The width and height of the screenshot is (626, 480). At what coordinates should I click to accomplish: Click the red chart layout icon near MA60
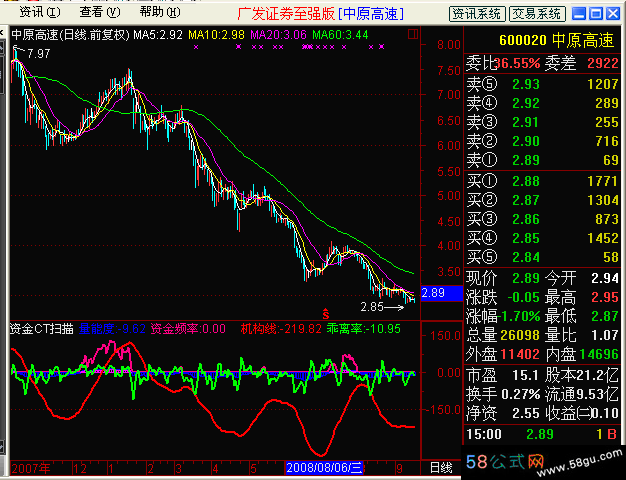pos(413,34)
